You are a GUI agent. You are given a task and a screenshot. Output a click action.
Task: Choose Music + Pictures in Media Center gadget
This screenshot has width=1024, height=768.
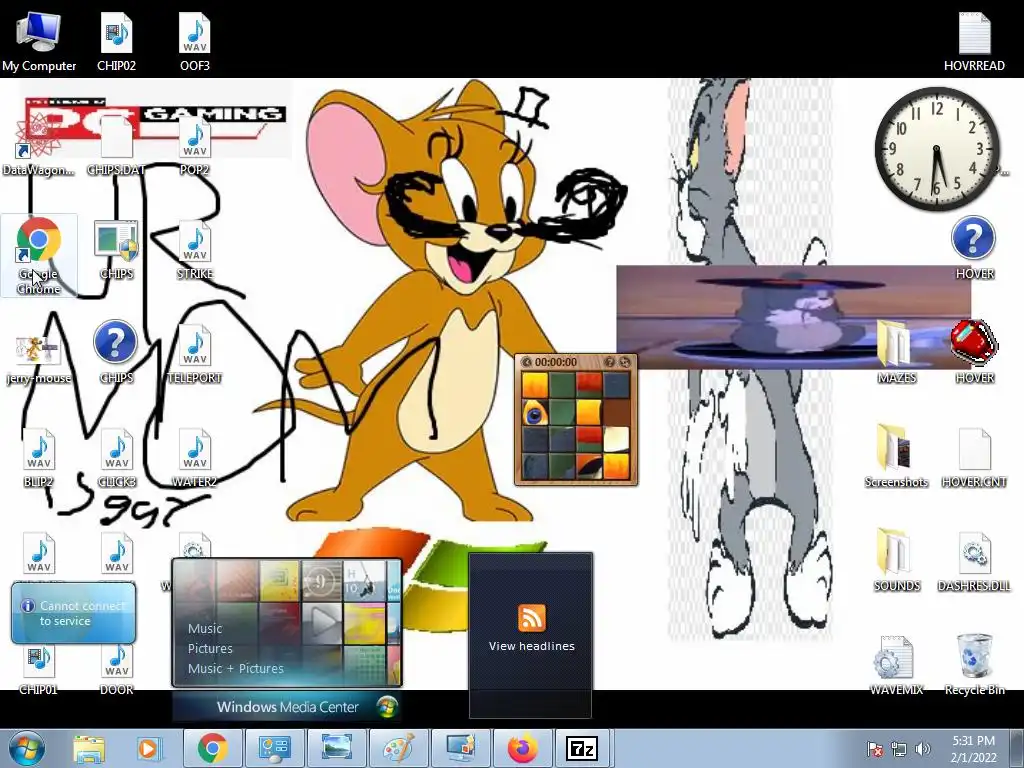[x=235, y=668]
